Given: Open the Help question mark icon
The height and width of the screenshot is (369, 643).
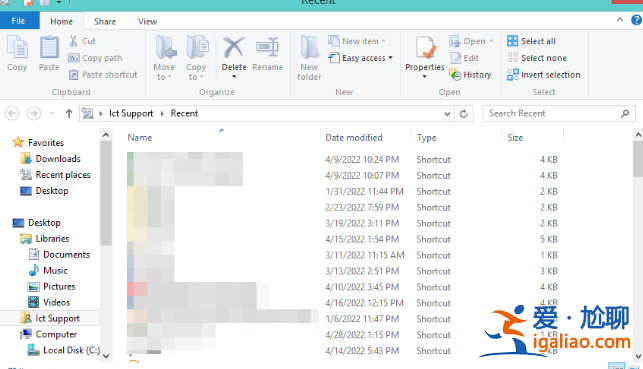Looking at the screenshot, I should point(636,20).
